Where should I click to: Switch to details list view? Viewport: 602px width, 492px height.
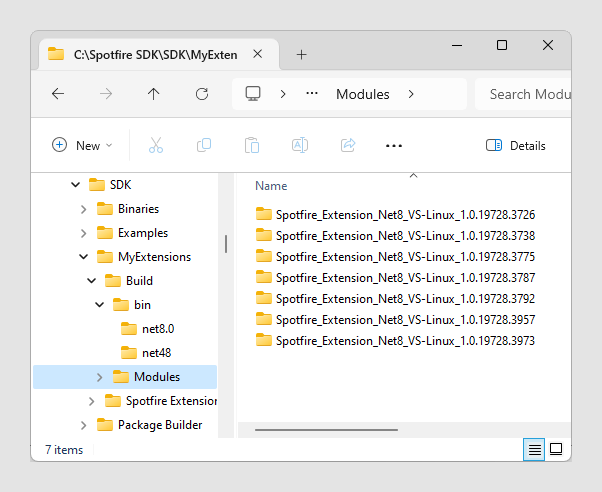(x=535, y=450)
